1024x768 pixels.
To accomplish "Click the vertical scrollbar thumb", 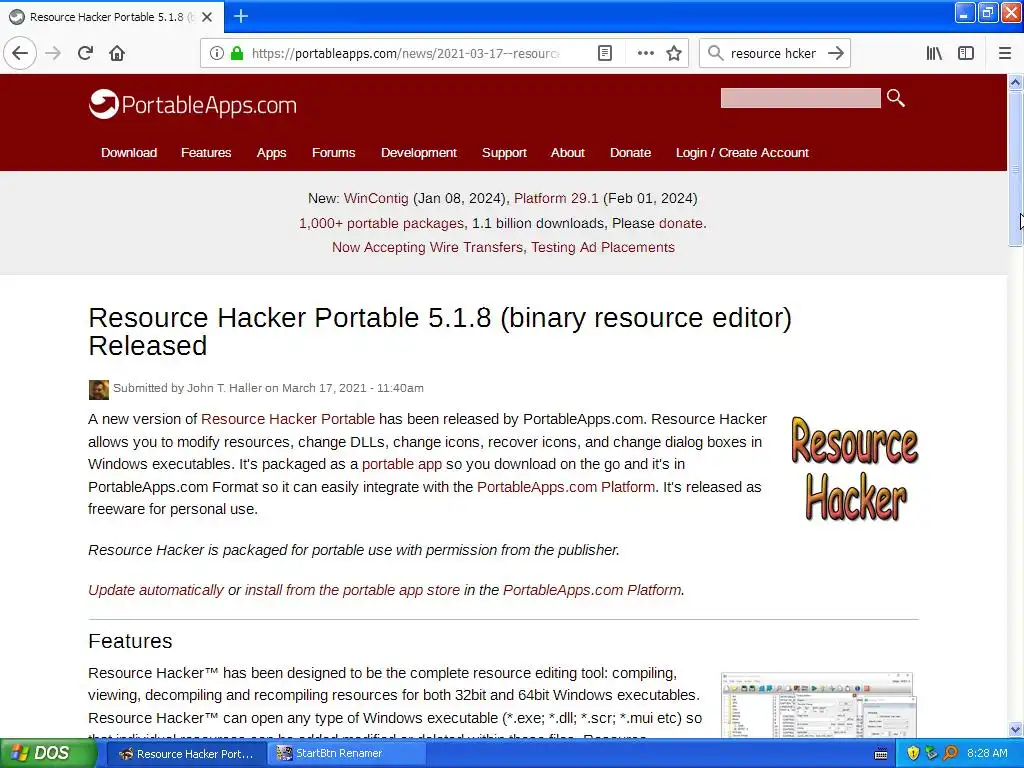I will click(x=1015, y=168).
